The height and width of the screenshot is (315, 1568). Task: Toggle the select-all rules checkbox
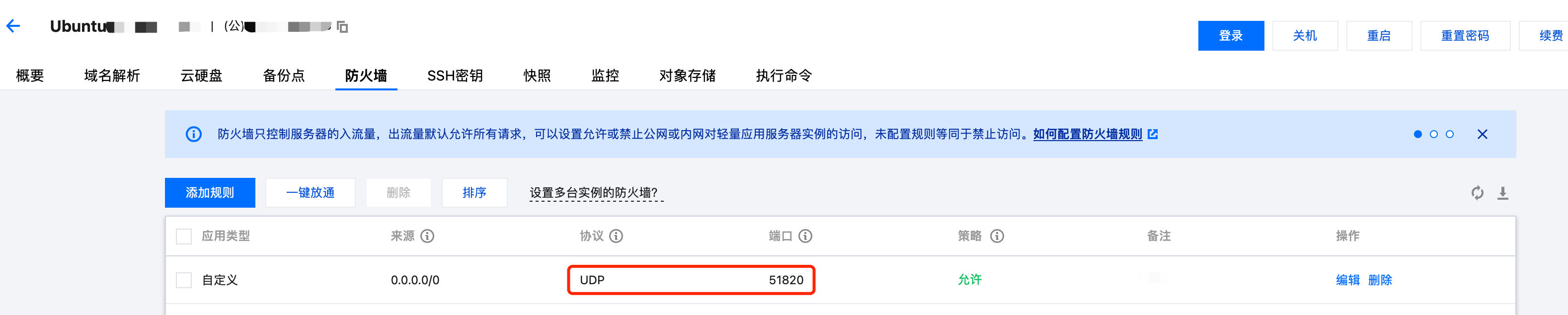click(x=184, y=236)
